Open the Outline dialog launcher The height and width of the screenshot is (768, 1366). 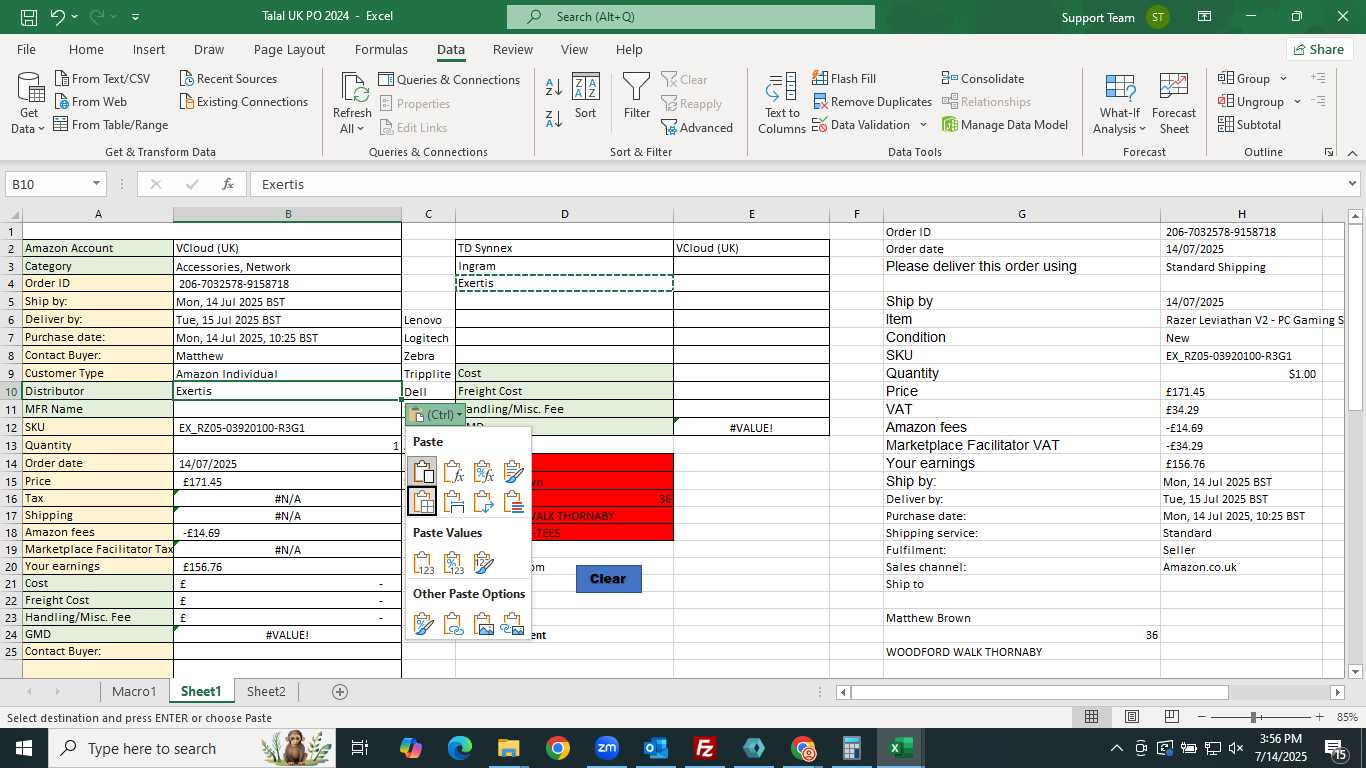1329,153
